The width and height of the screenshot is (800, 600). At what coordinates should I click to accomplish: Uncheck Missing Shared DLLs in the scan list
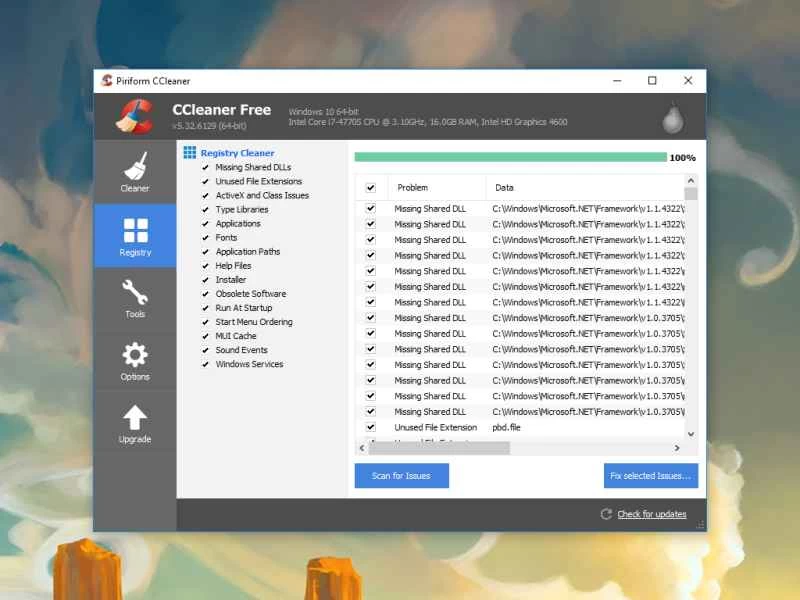(205, 167)
